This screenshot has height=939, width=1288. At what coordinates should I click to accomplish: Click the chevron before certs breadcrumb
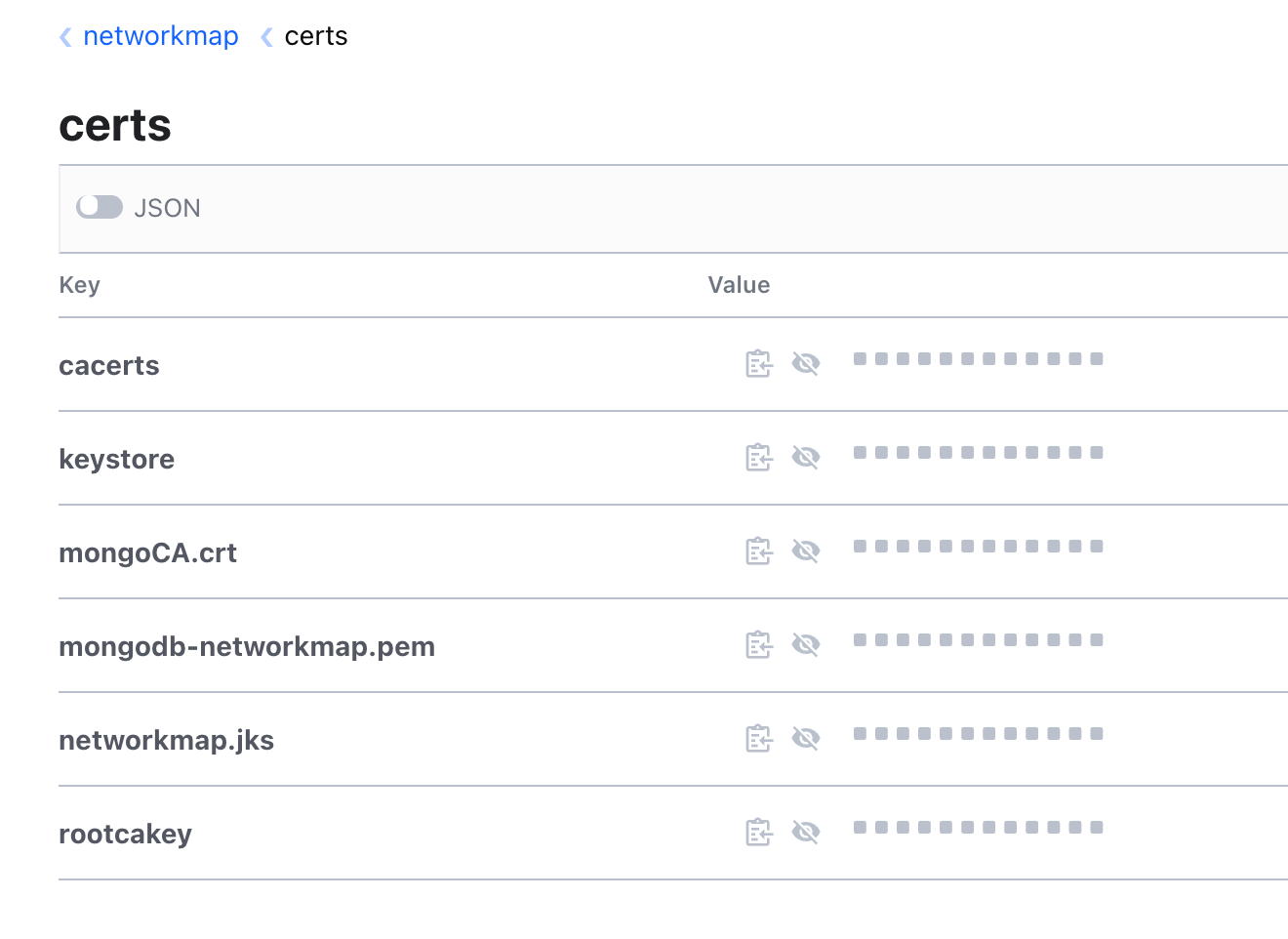266,37
